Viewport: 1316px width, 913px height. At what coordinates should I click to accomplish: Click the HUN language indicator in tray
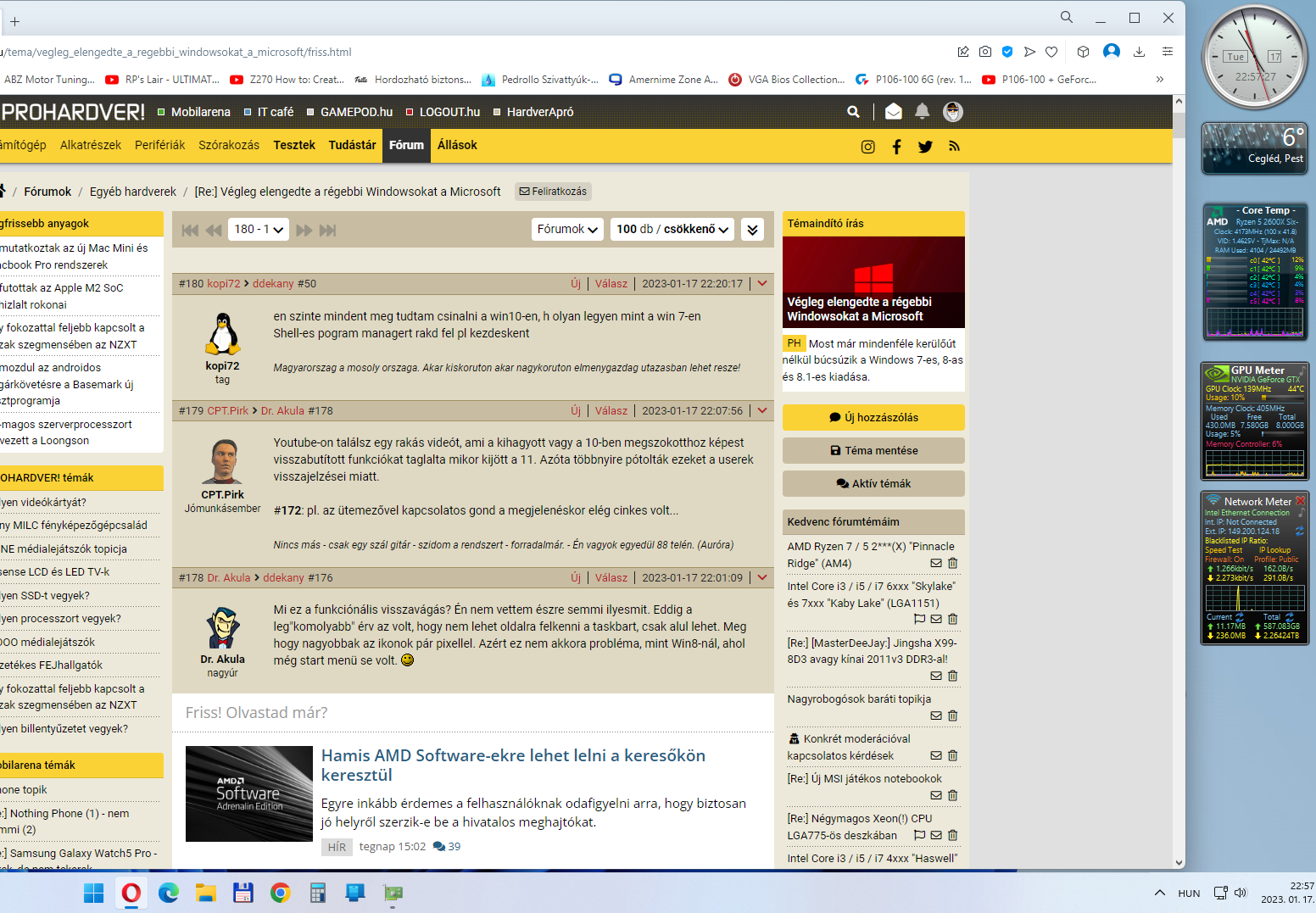point(1189,893)
